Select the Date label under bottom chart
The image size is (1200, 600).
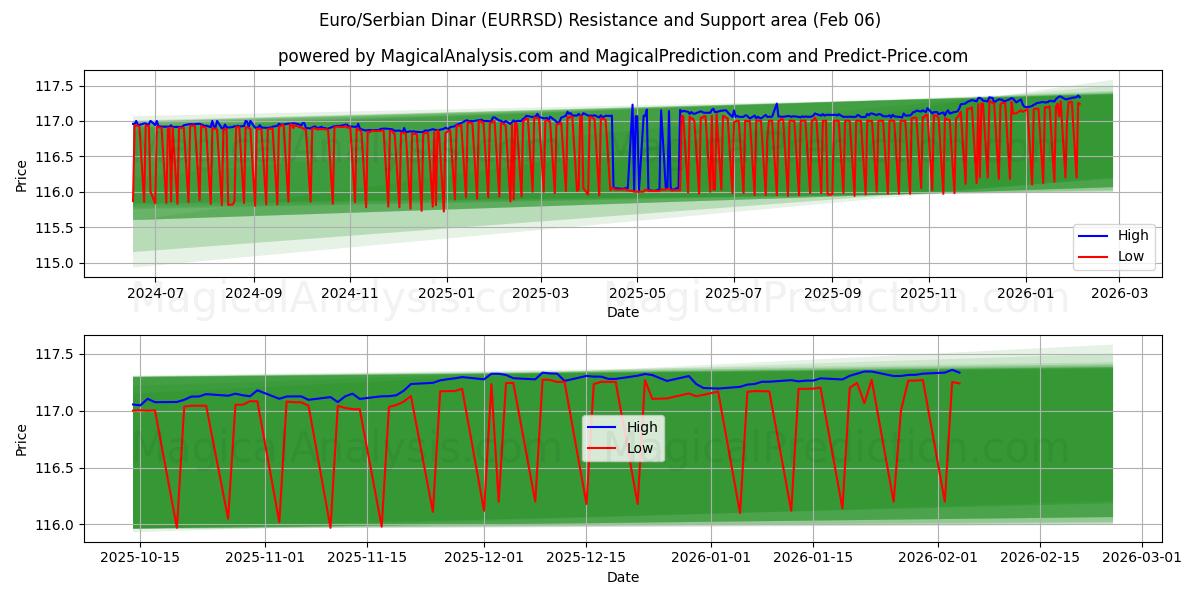622,577
